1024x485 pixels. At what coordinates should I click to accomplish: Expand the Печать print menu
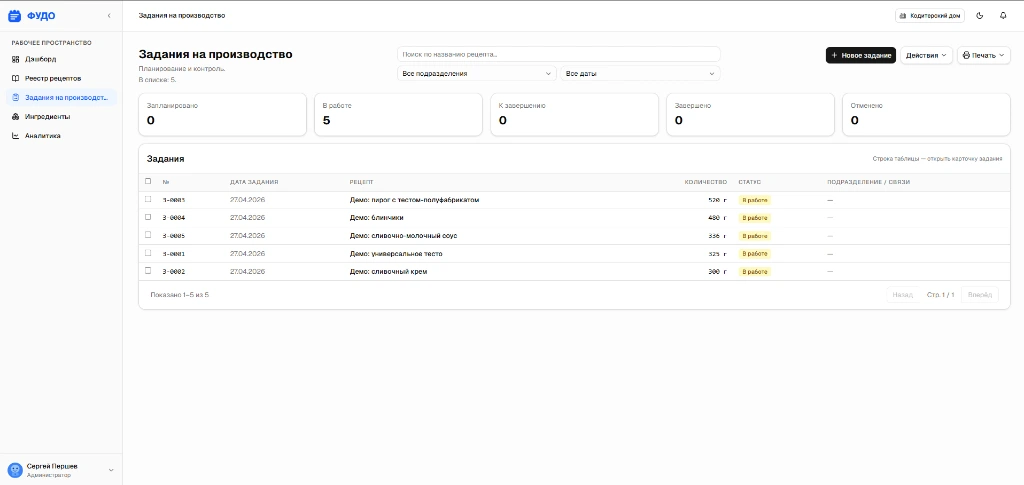click(983, 55)
